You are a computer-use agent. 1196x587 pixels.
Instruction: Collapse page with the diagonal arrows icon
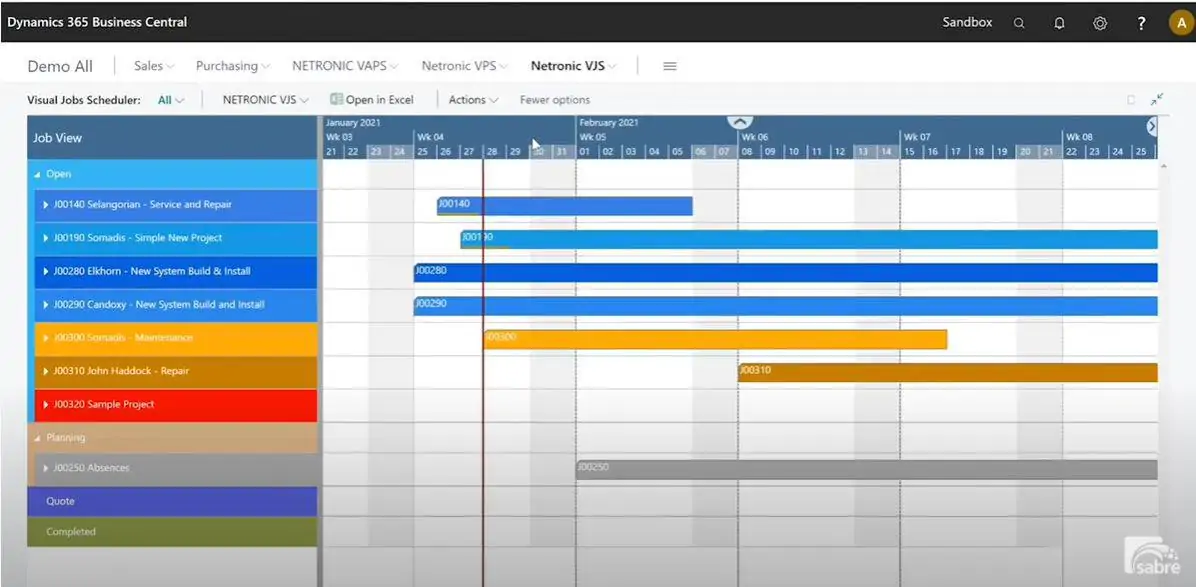click(x=1157, y=99)
